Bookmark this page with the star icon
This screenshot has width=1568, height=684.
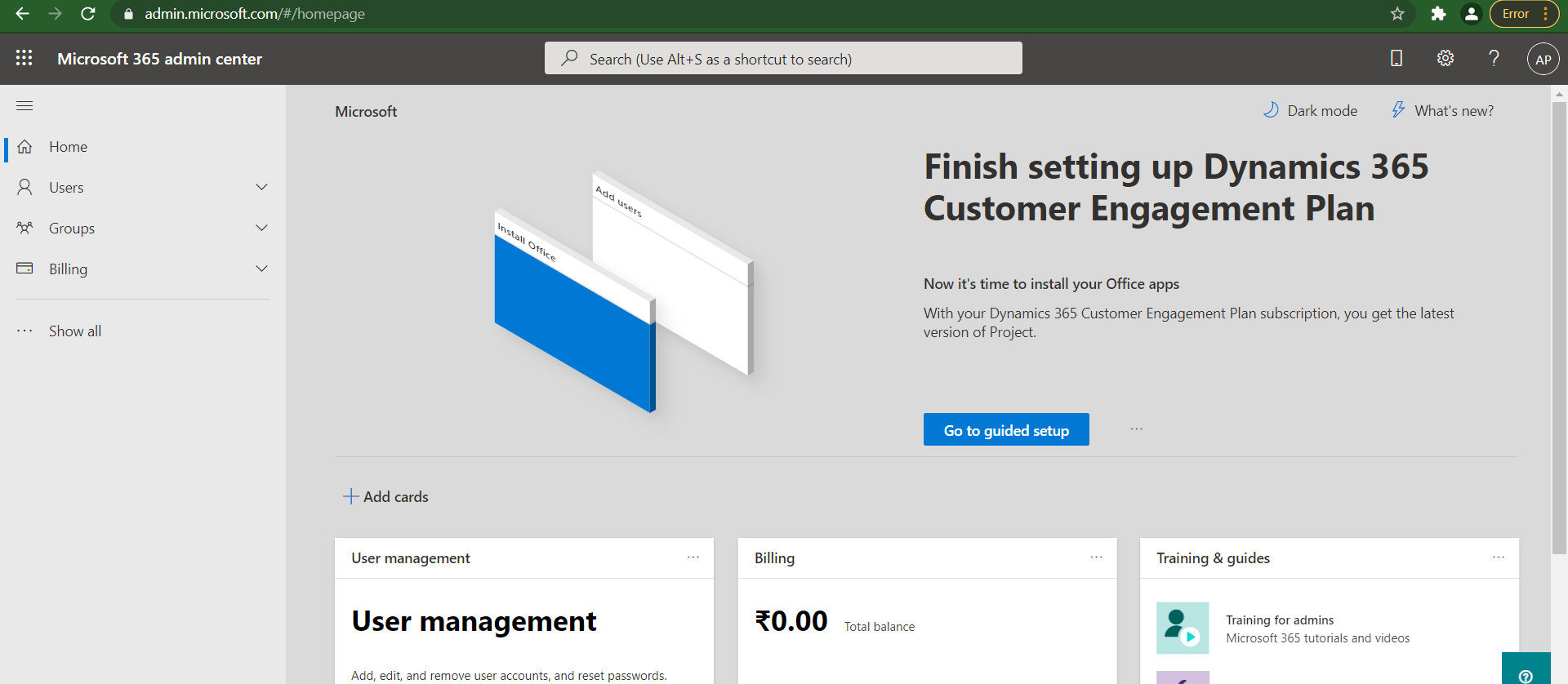[x=1397, y=14]
